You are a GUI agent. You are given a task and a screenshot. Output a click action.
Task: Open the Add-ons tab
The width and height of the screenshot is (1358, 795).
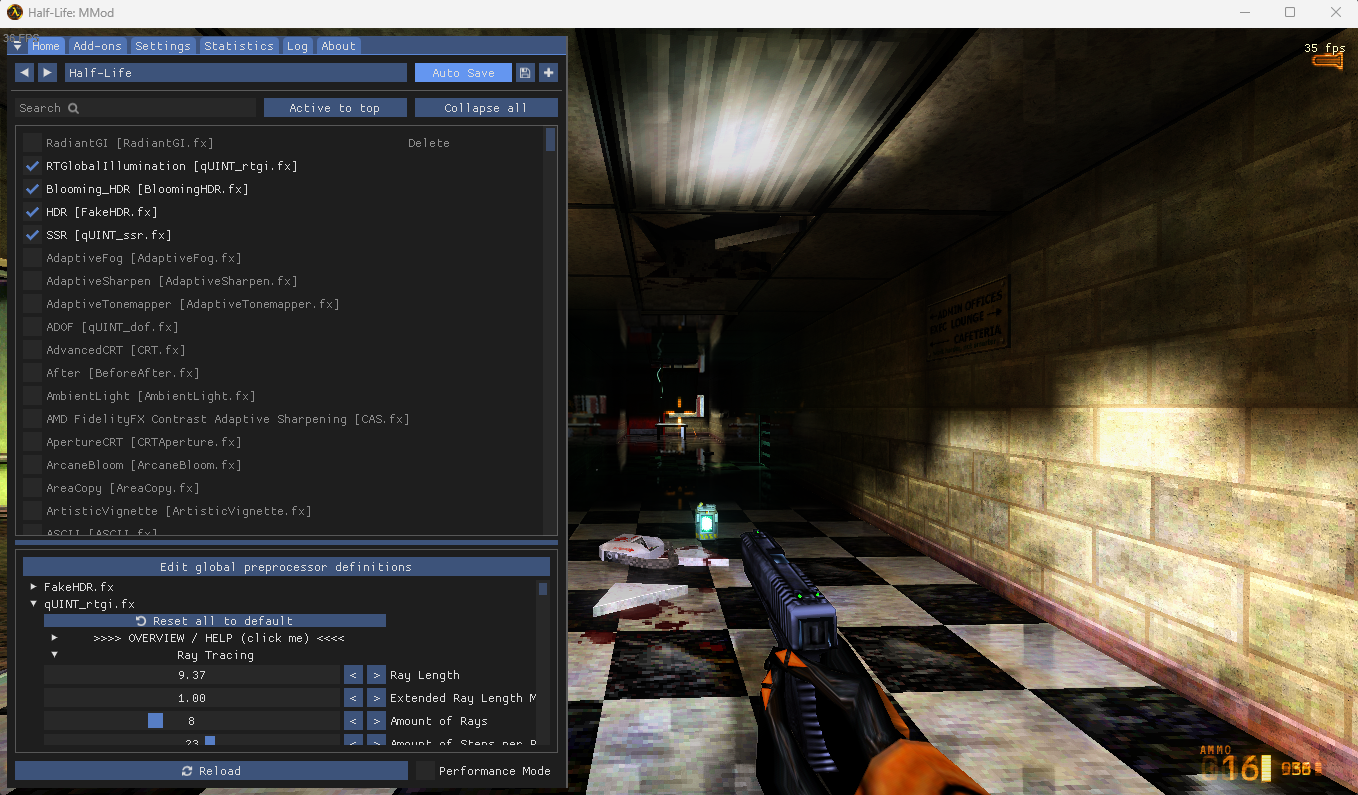[97, 46]
